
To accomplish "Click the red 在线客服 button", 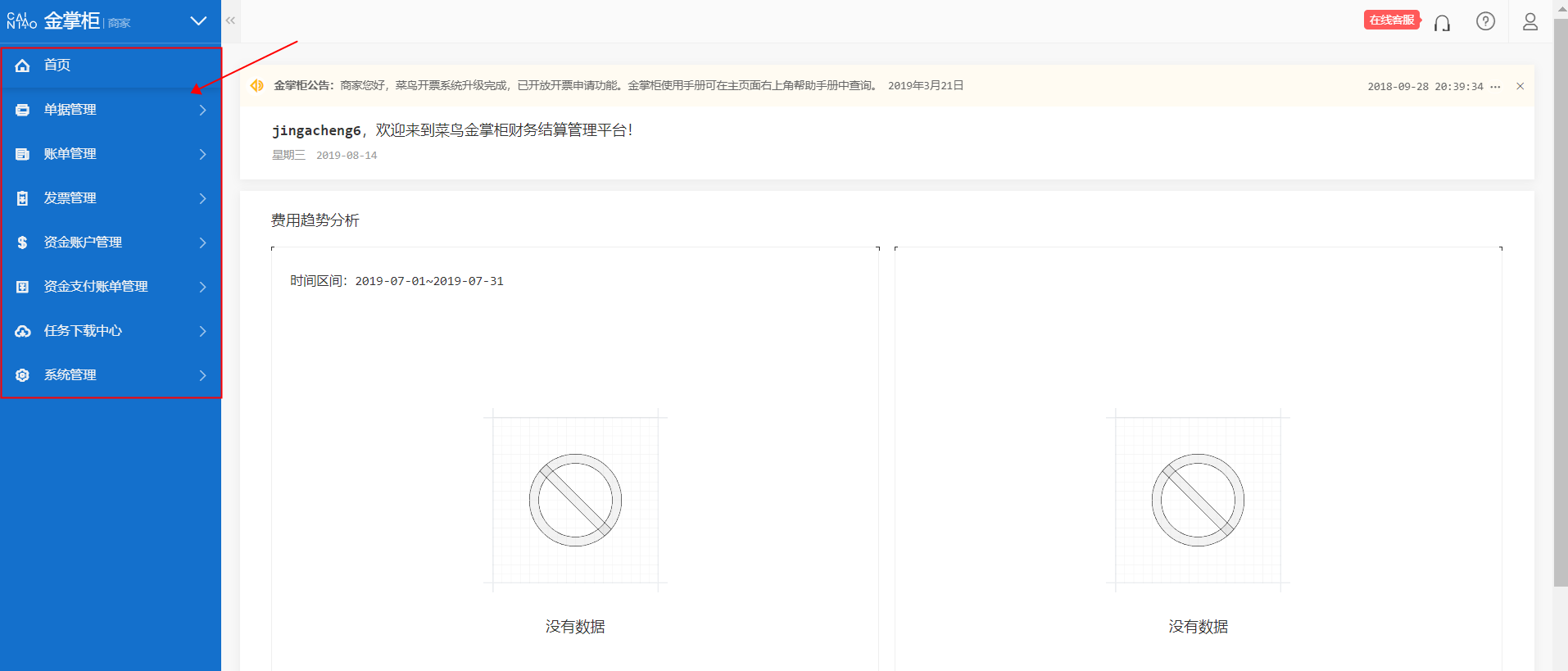I will [x=1392, y=20].
